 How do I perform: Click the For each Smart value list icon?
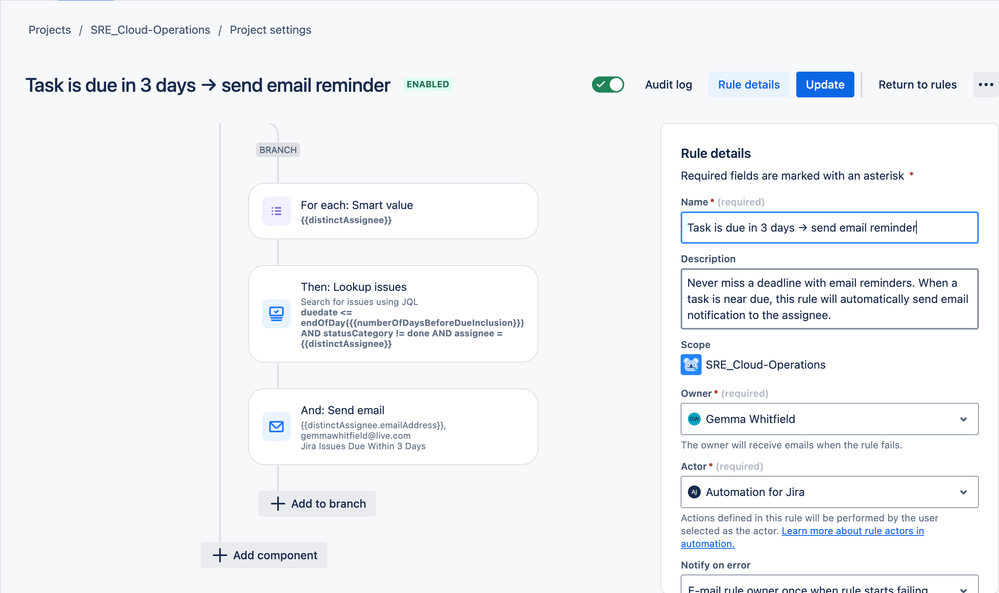(x=277, y=211)
